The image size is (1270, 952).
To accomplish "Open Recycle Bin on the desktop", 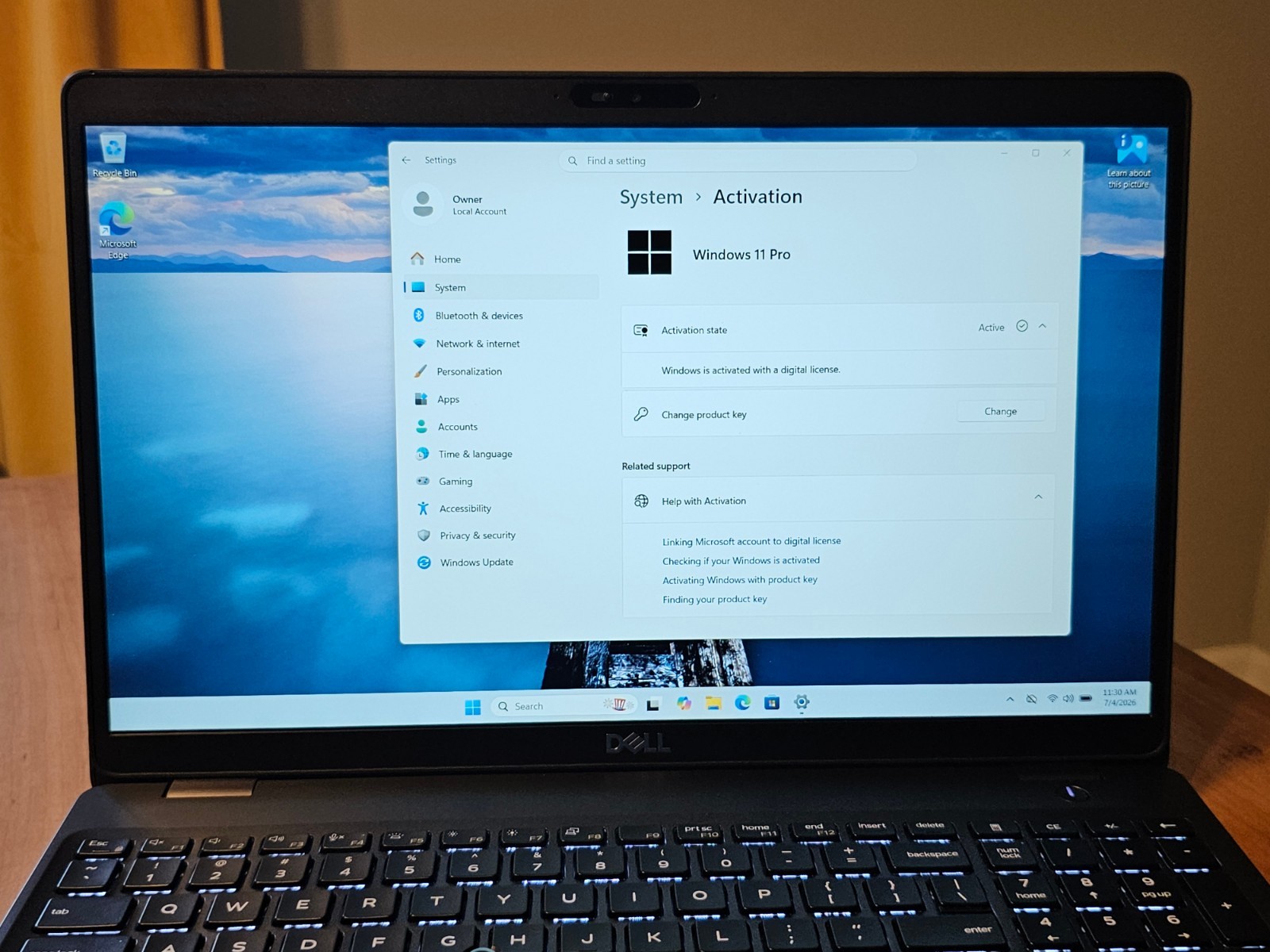I will 114,155.
